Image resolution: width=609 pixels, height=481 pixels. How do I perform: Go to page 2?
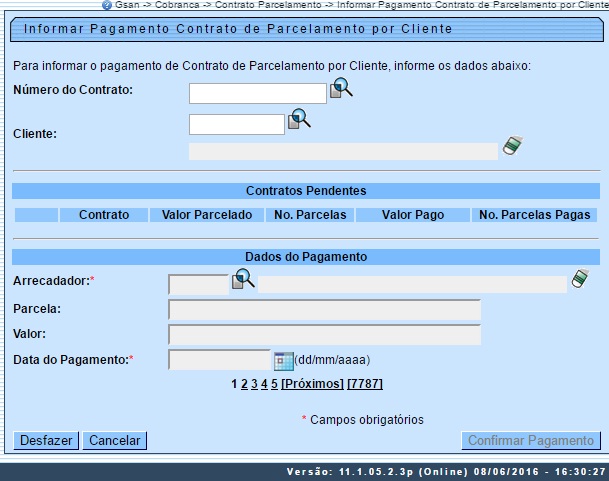pyautogui.click(x=244, y=384)
